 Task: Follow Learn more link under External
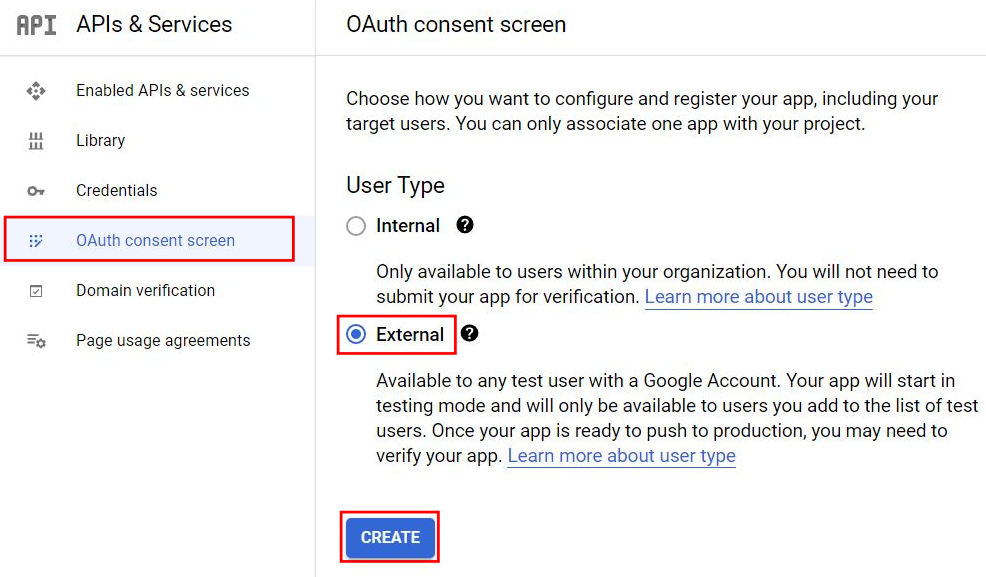[621, 456]
